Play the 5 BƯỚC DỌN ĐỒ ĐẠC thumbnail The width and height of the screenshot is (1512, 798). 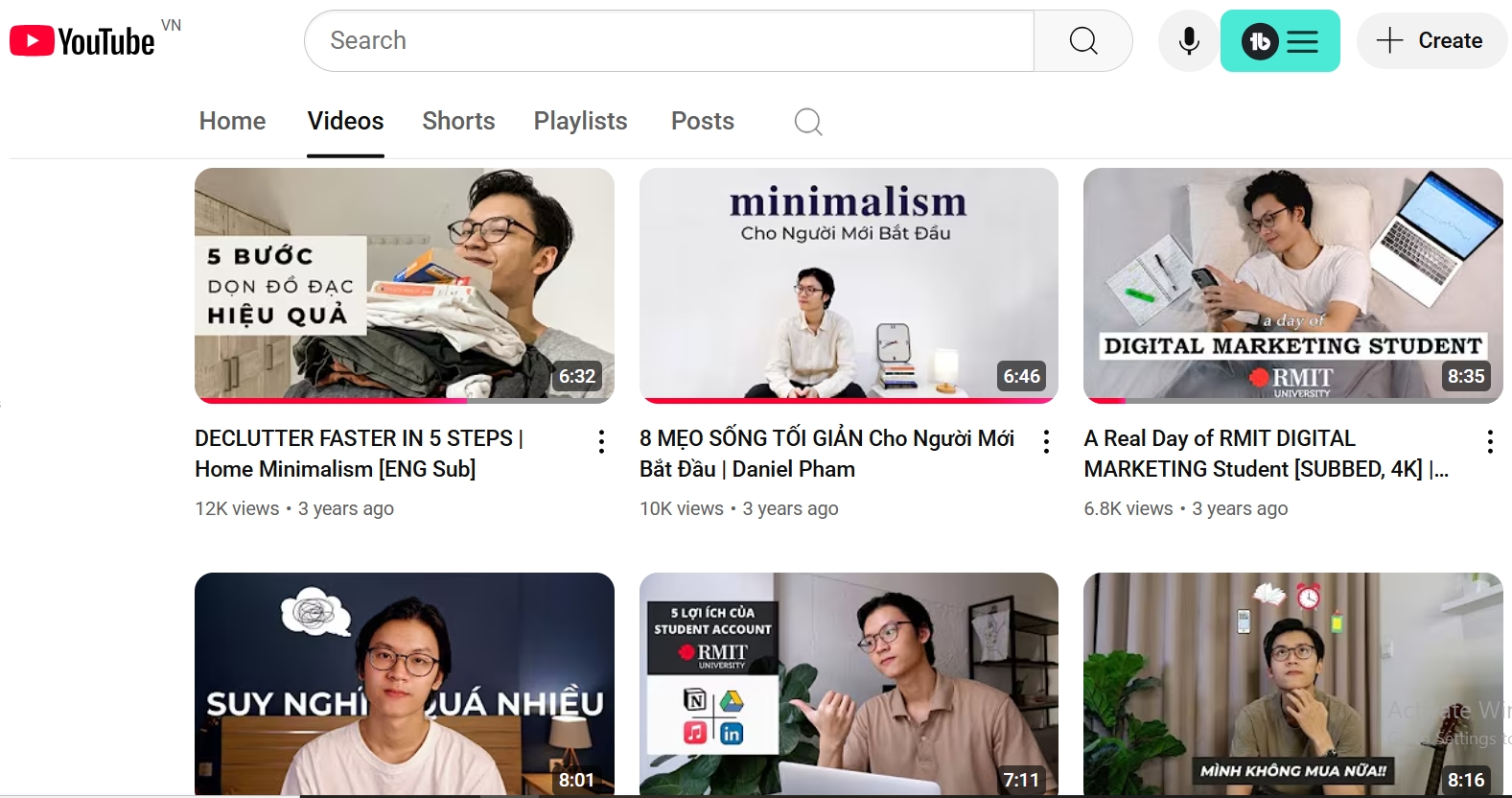[405, 286]
